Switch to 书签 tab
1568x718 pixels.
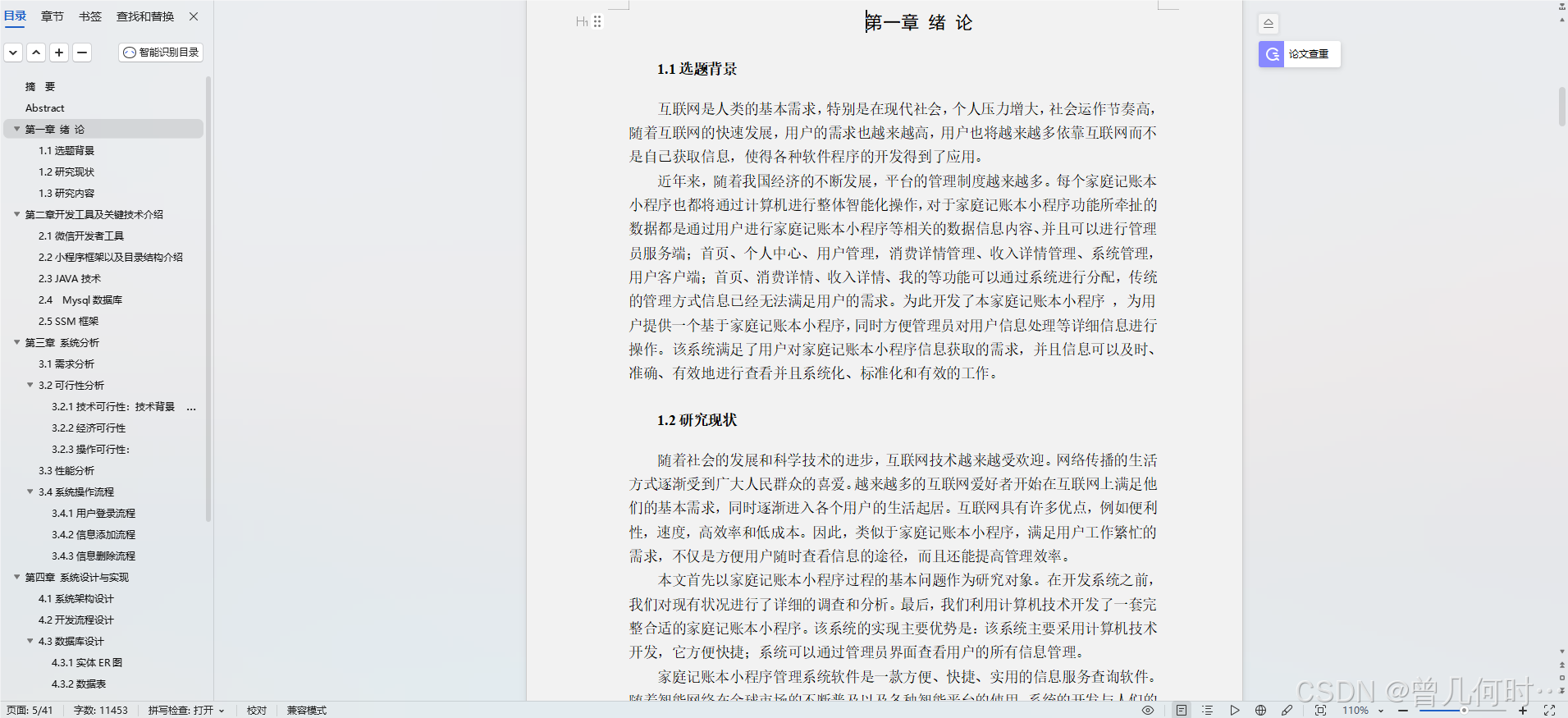[x=90, y=16]
